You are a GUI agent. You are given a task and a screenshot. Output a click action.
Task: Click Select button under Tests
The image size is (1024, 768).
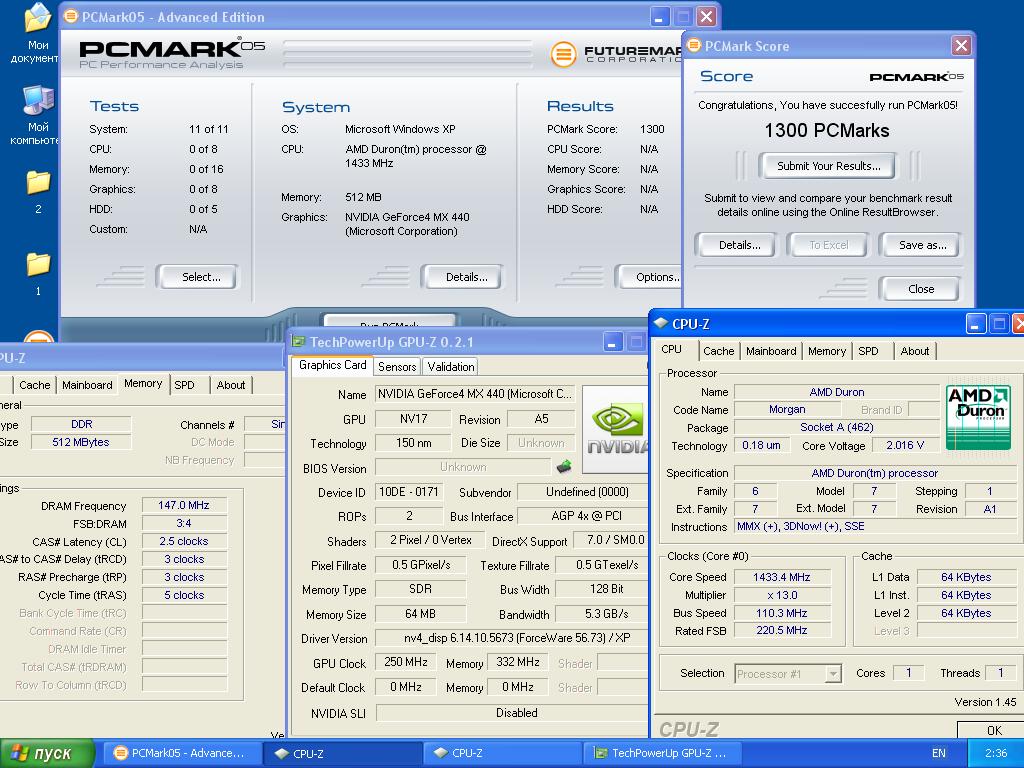[199, 277]
